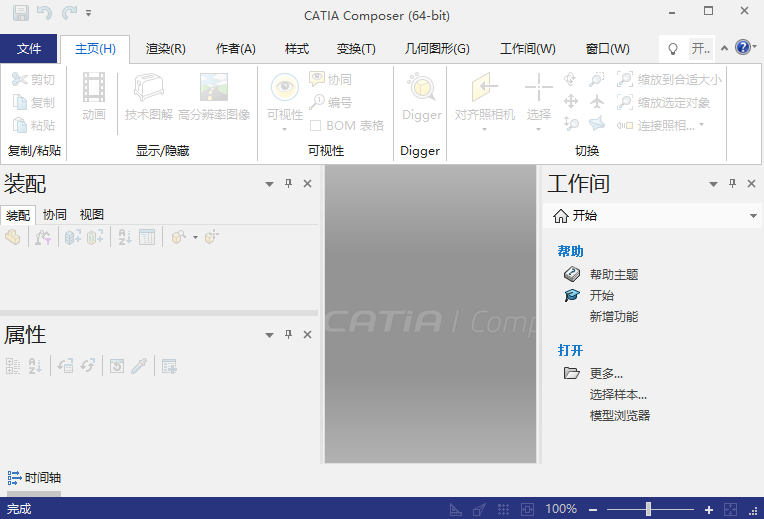
Task: Click the 选择 crosshair tool
Action: coord(538,88)
